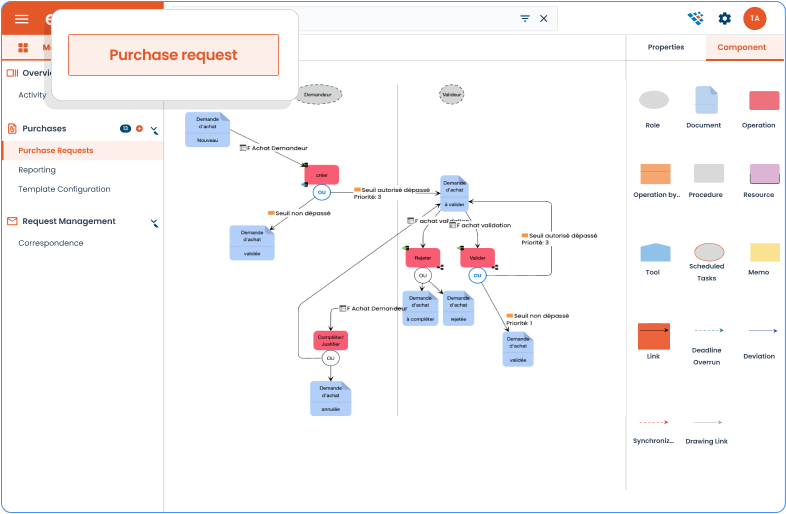The image size is (786, 514).
Task: Select the Resource component shape
Action: click(x=764, y=174)
